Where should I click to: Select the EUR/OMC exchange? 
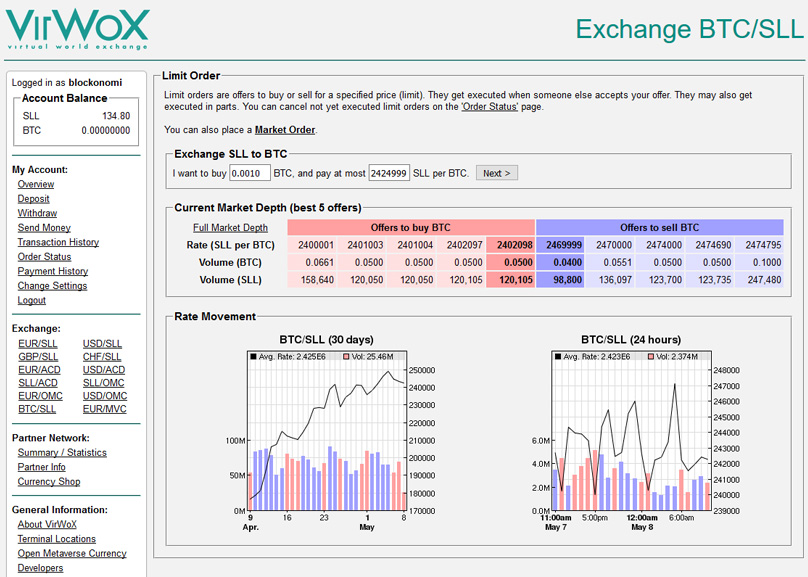pyautogui.click(x=40, y=396)
